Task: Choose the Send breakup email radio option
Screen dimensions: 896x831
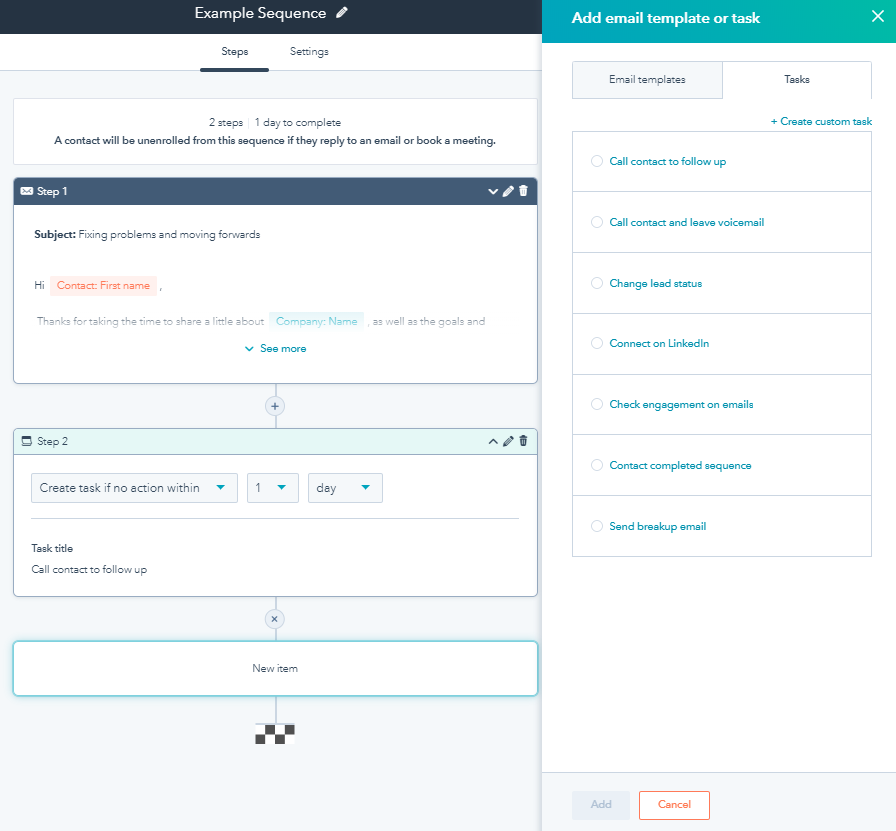Action: [597, 526]
